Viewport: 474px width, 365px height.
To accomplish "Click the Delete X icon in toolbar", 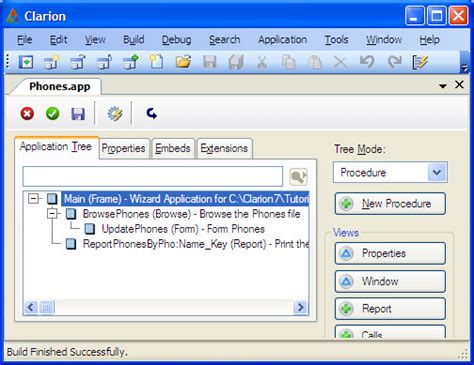I will tap(341, 62).
